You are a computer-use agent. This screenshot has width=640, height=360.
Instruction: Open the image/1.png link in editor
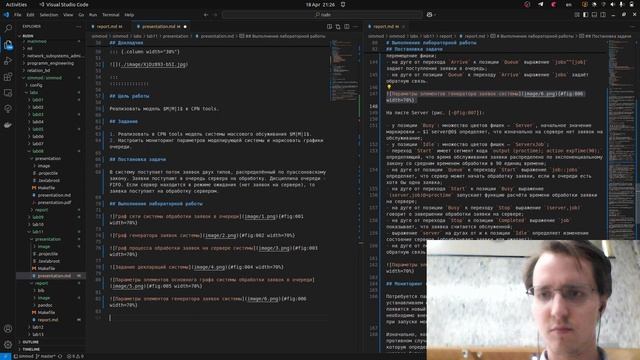coord(260,216)
